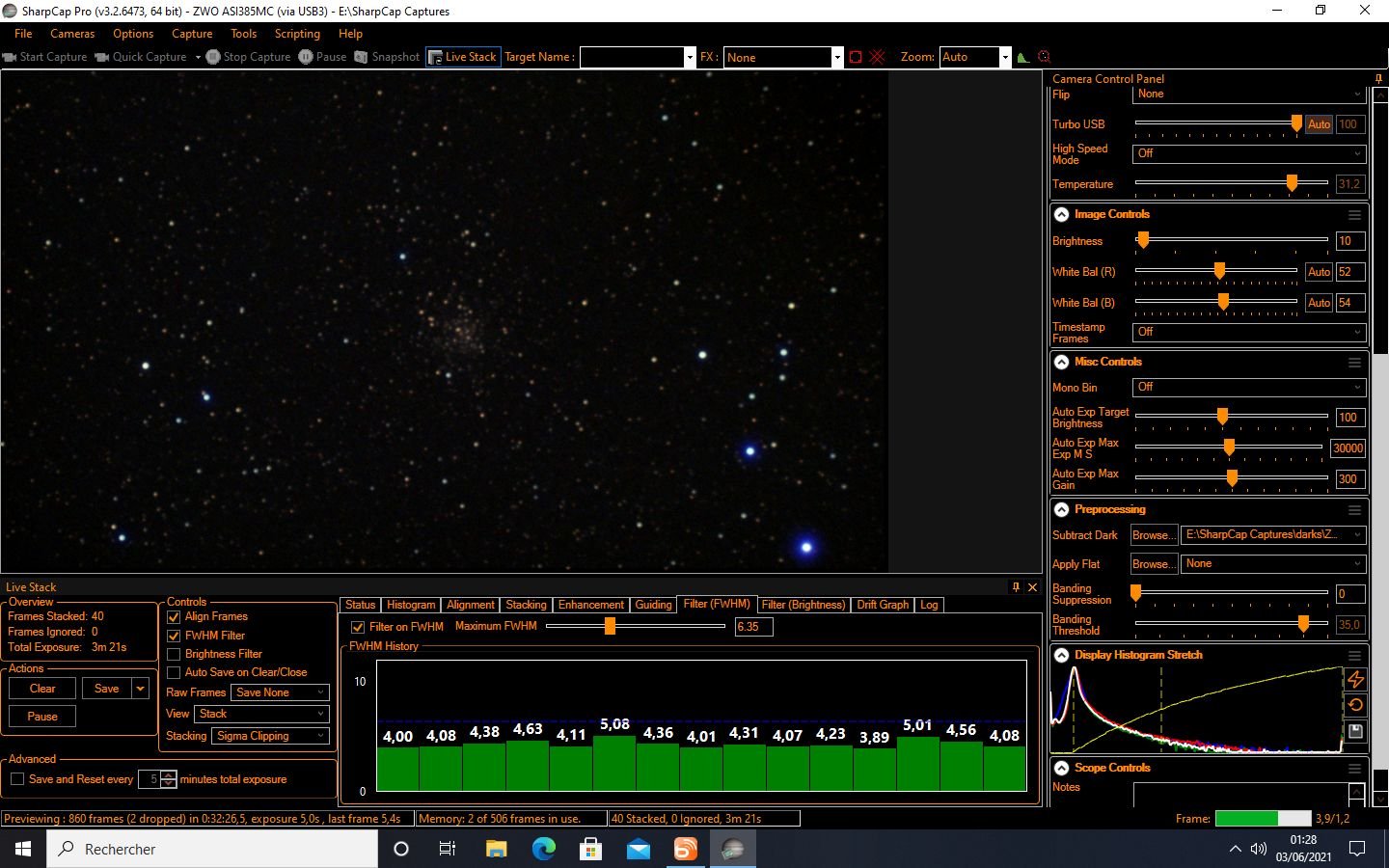Click Browse for Apply Flat
1389x868 pixels.
[x=1154, y=564]
